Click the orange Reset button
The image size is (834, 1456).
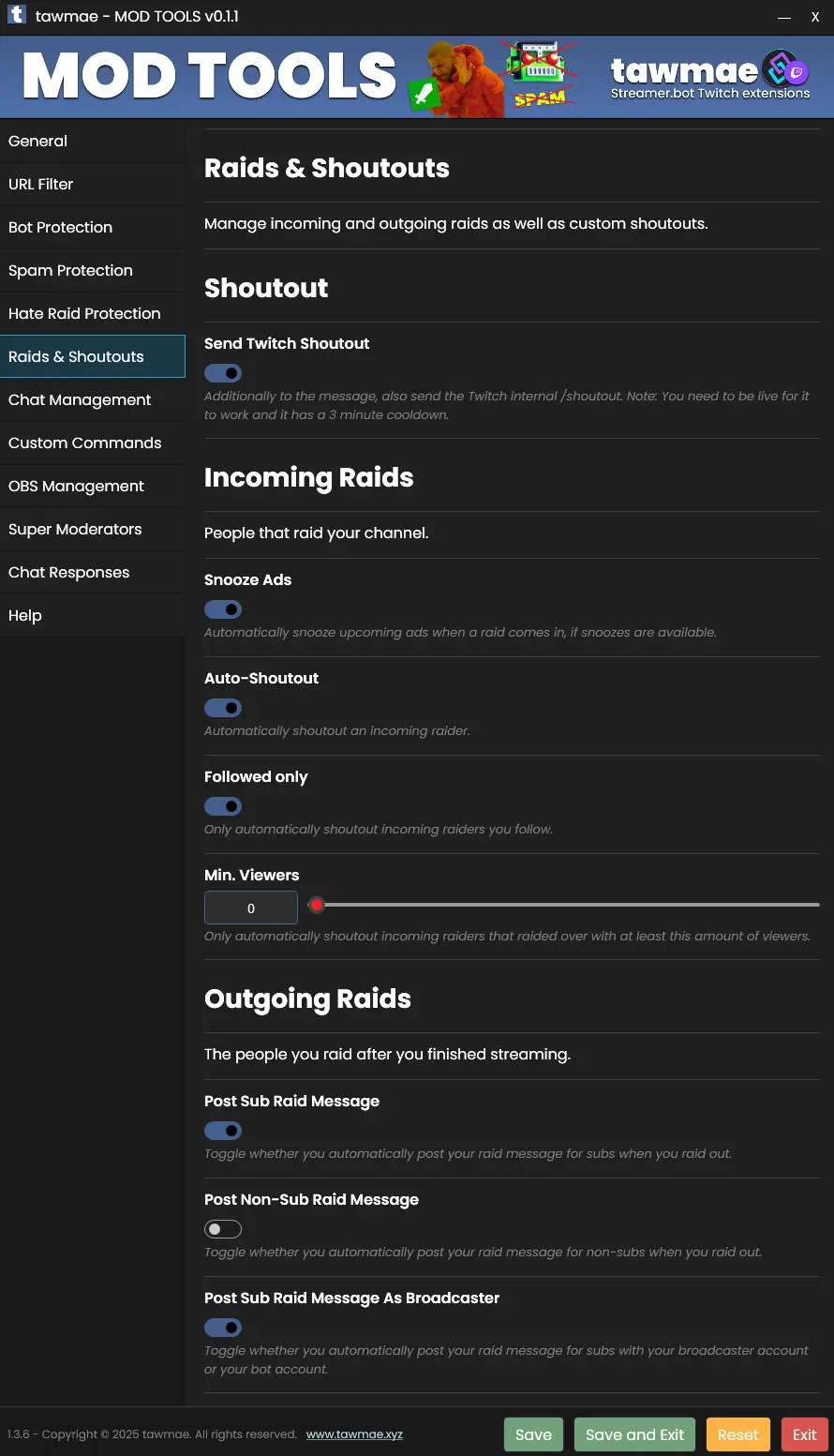pyautogui.click(x=738, y=1434)
